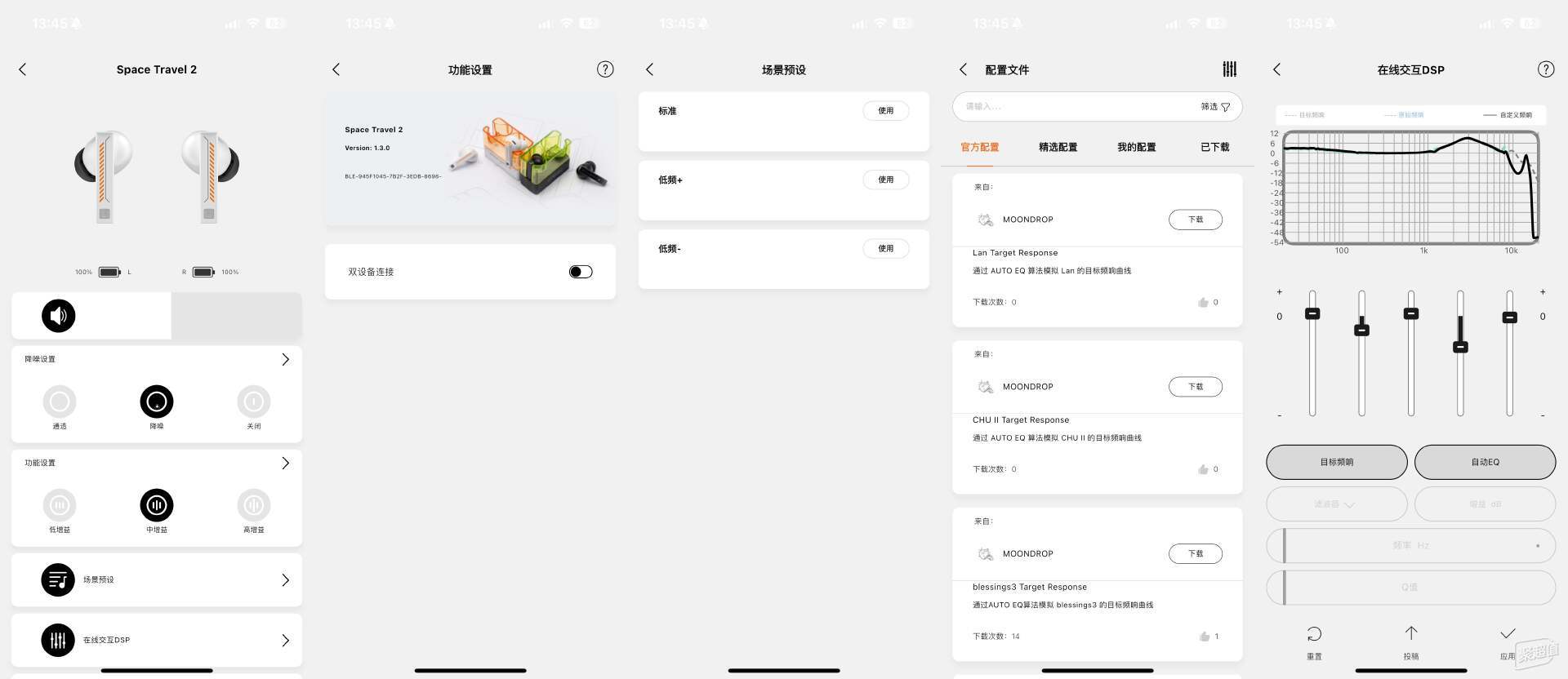Use the 低频- scene preset
The width and height of the screenshot is (1568, 679).
886,248
